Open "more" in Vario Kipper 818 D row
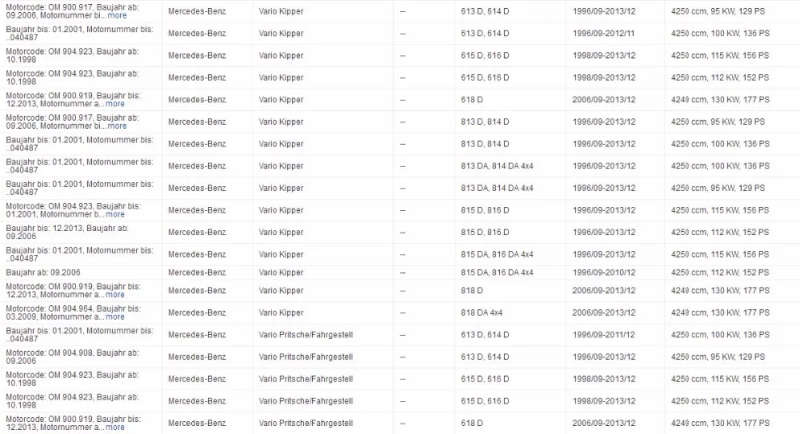This screenshot has width=800, height=434. pos(115,294)
